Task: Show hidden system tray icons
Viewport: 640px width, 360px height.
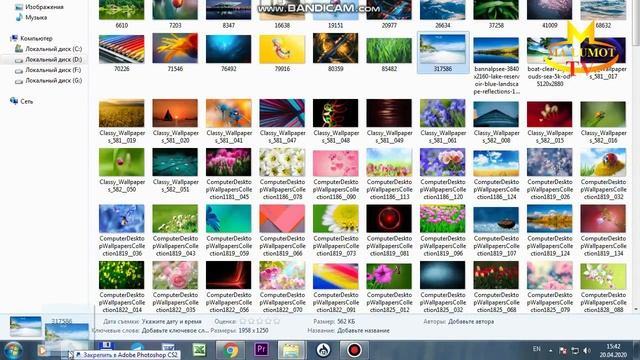Action: tap(550, 351)
